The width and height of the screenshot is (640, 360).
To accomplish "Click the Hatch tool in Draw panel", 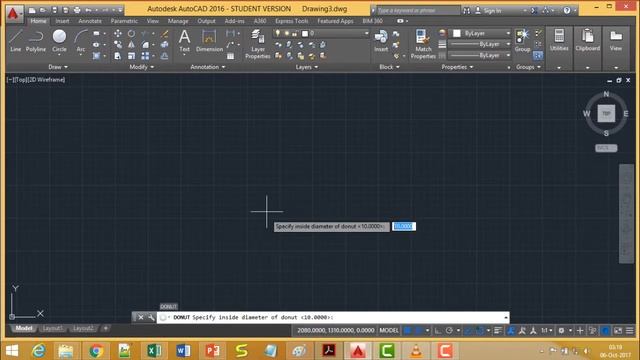I will [96, 56].
